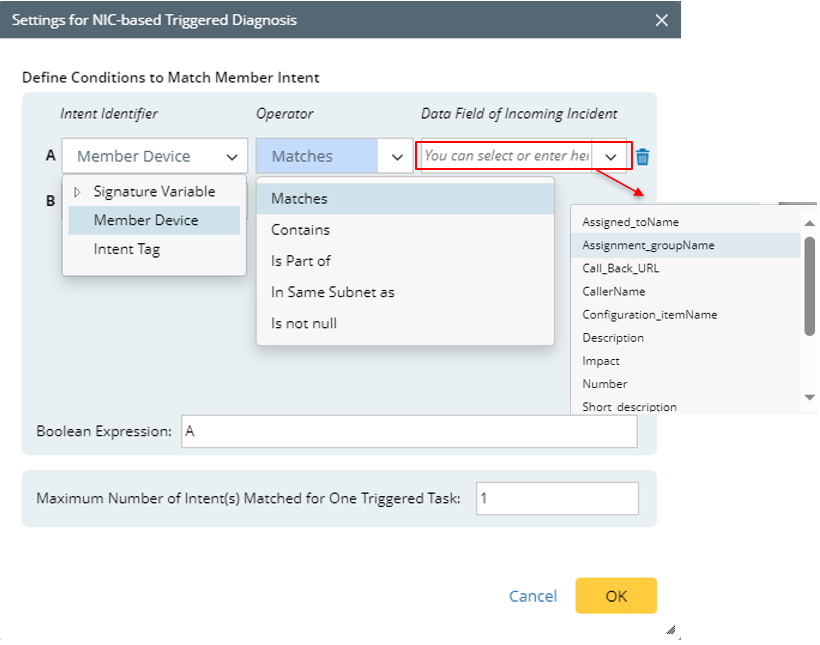Open the Operator Matches dropdown
The image size is (820, 645).
tap(396, 157)
